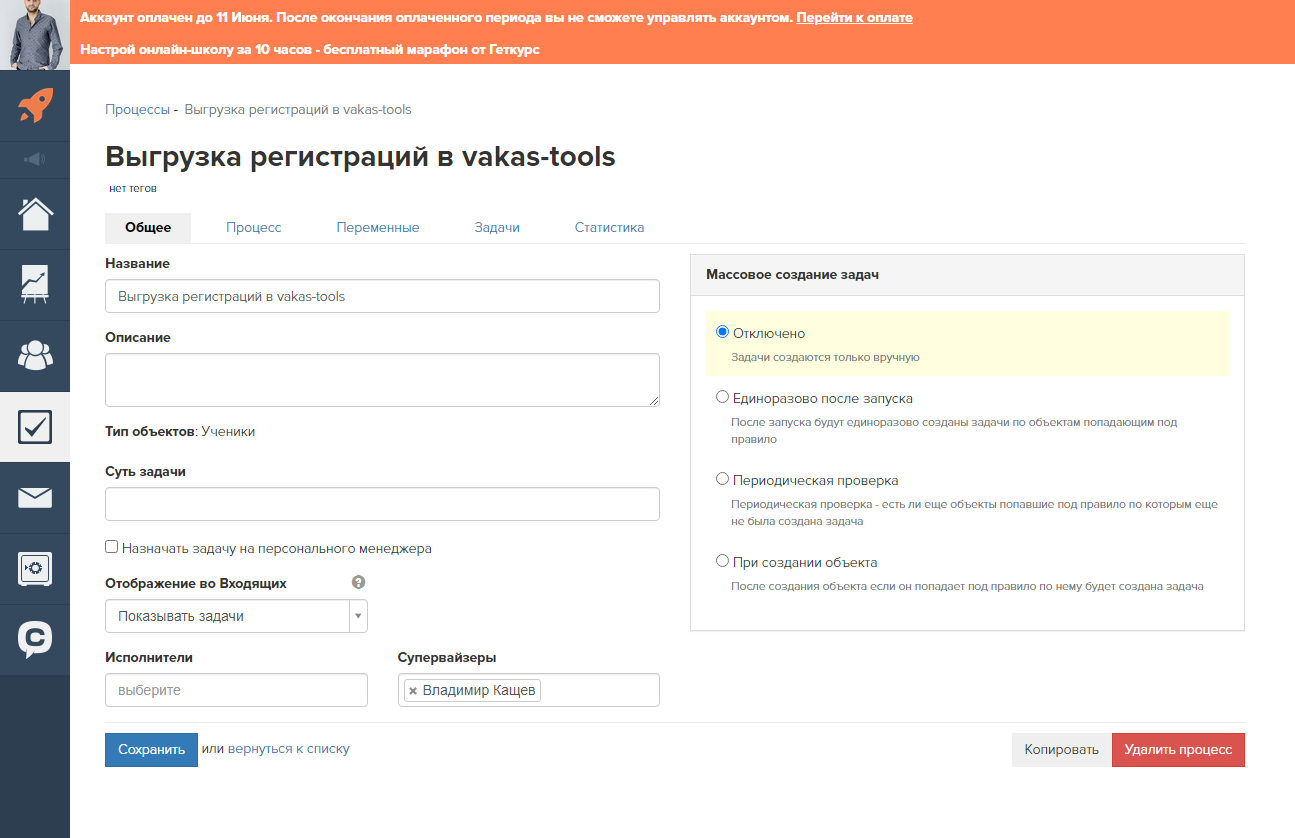Image resolution: width=1295 pixels, height=838 pixels.
Task: Open the Показывать задачи dropdown
Action: pos(357,615)
